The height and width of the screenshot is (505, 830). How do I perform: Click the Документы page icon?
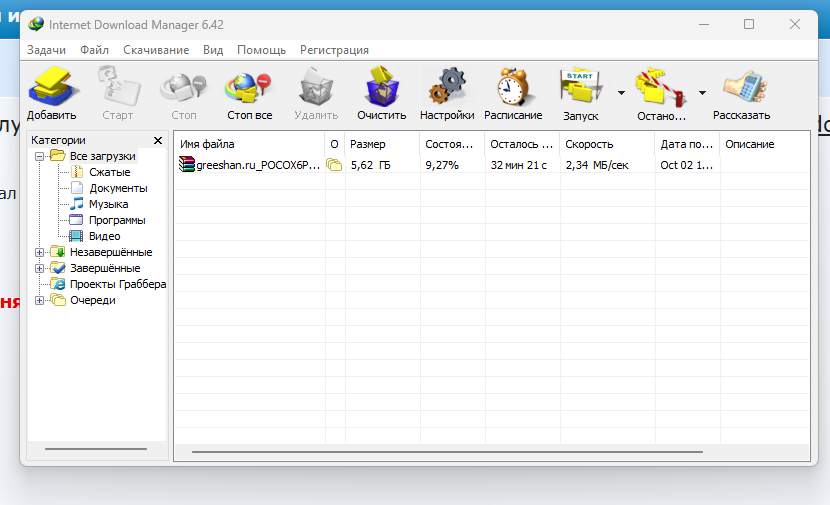coord(77,188)
